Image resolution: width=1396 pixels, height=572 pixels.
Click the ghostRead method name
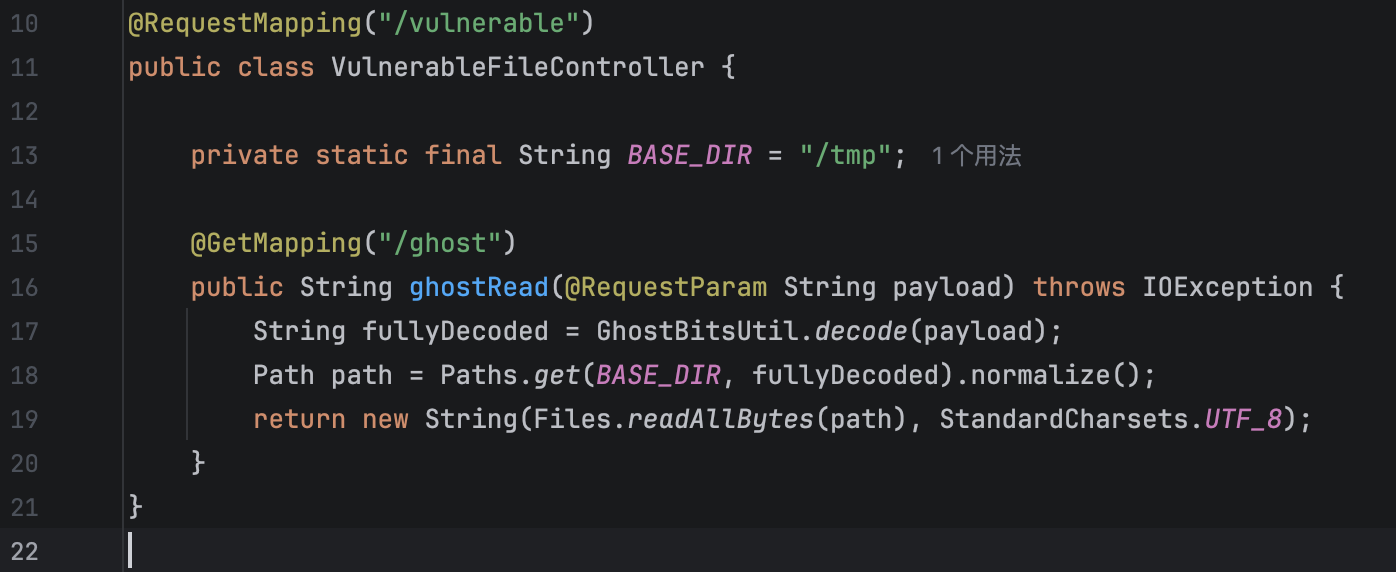(478, 287)
